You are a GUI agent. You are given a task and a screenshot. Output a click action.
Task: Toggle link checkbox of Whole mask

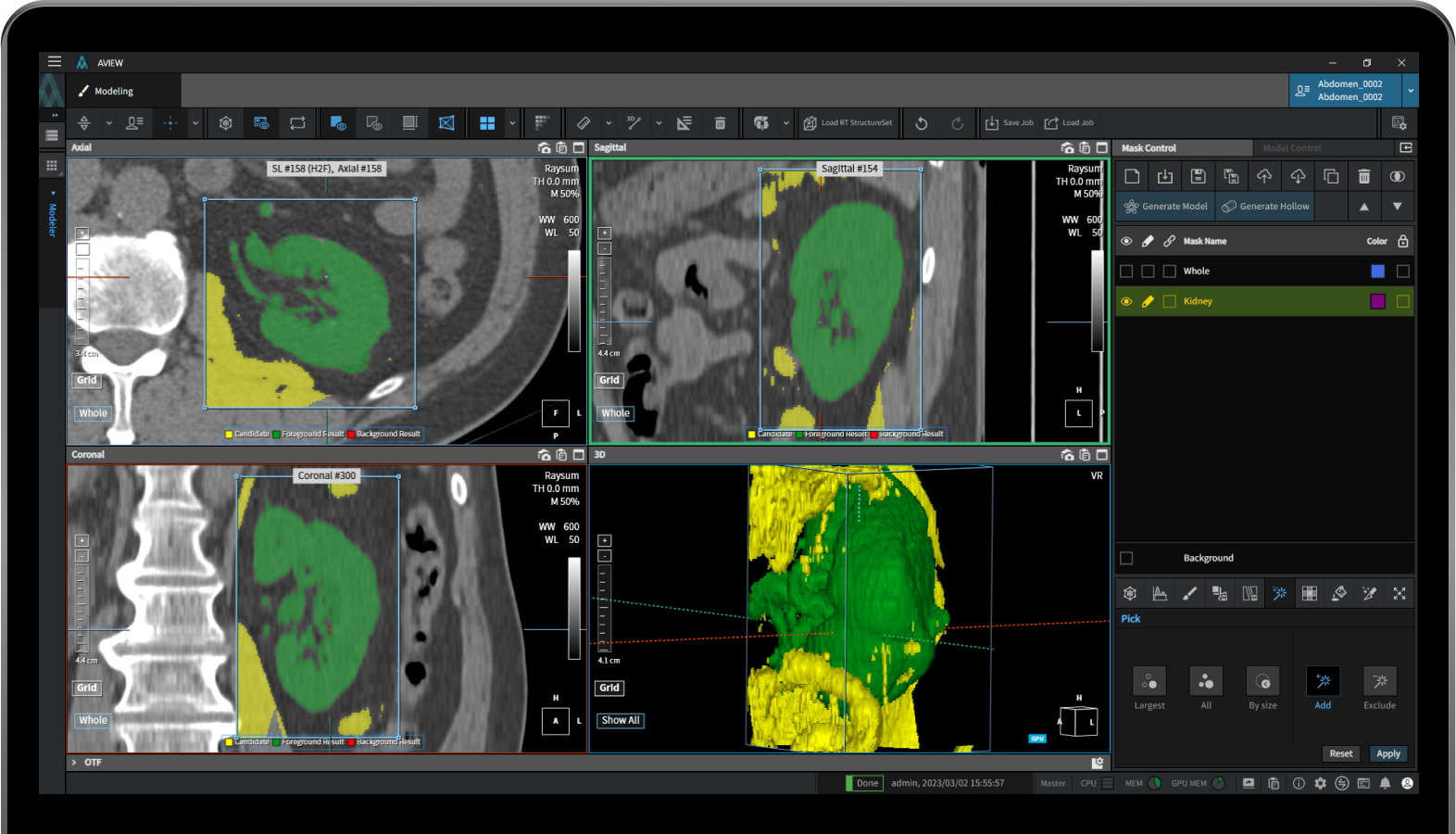(x=1170, y=271)
